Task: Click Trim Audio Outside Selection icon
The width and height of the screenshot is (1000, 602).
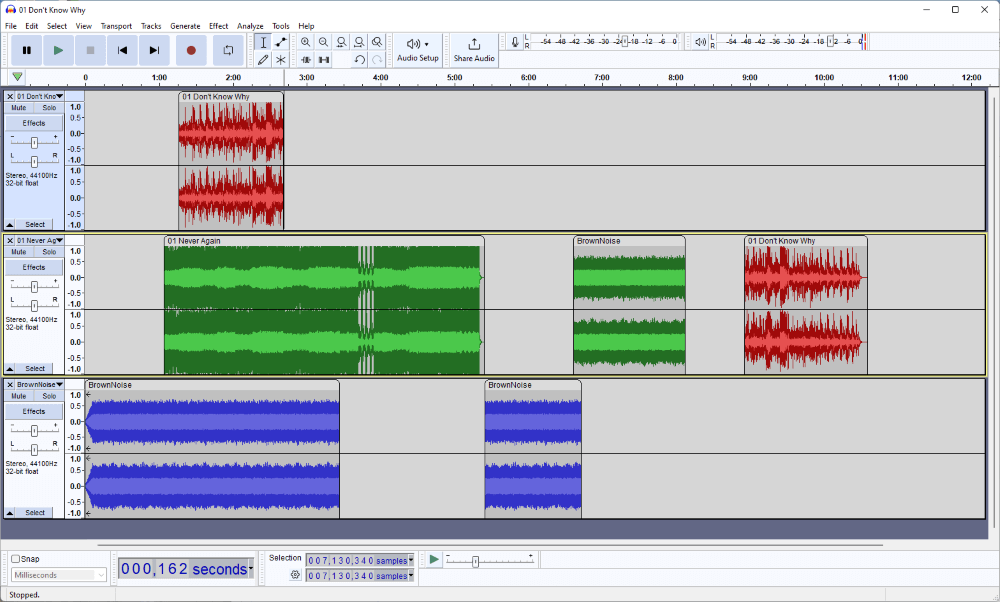Action: tap(305, 59)
